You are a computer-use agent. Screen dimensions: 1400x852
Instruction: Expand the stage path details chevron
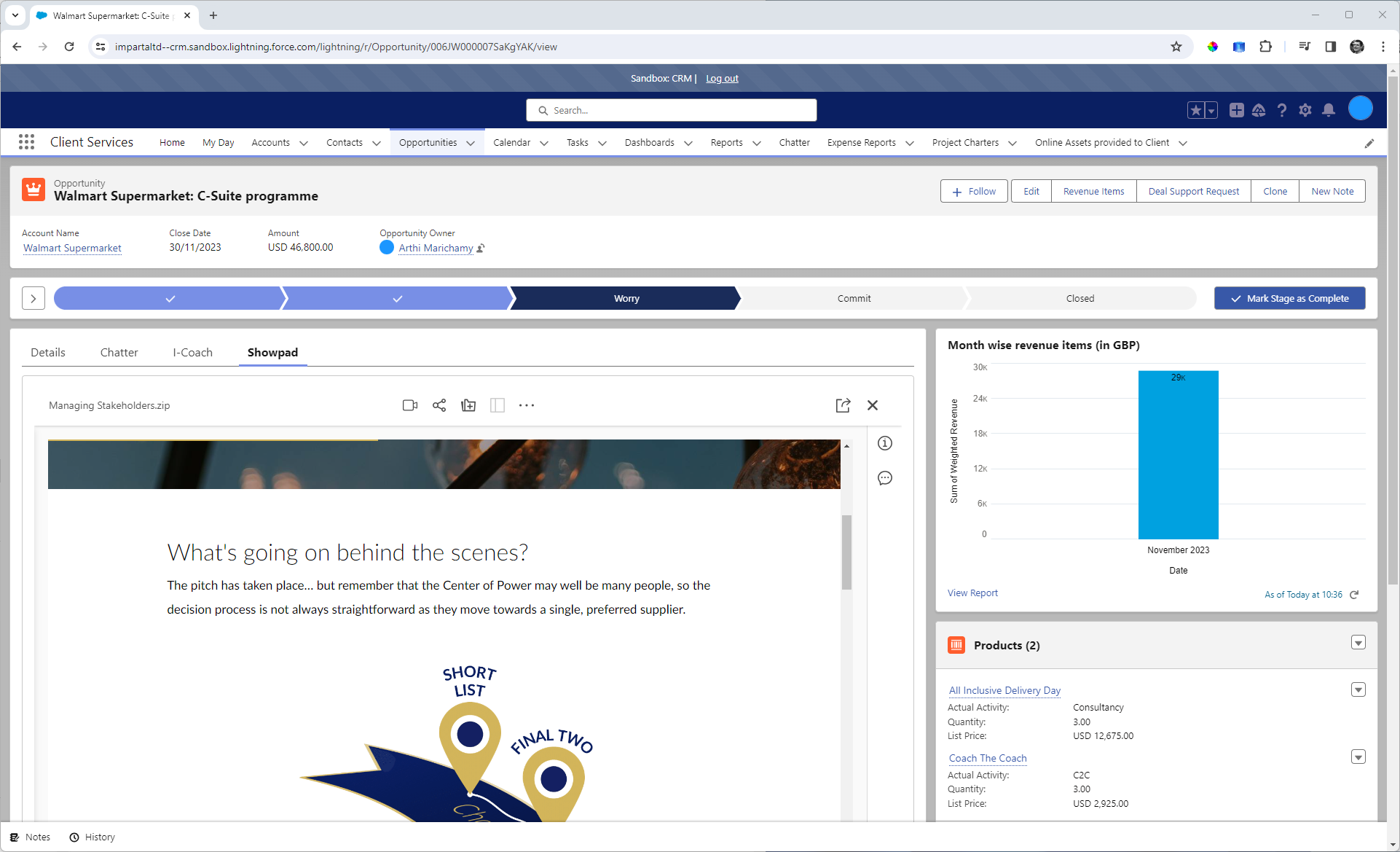tap(34, 298)
